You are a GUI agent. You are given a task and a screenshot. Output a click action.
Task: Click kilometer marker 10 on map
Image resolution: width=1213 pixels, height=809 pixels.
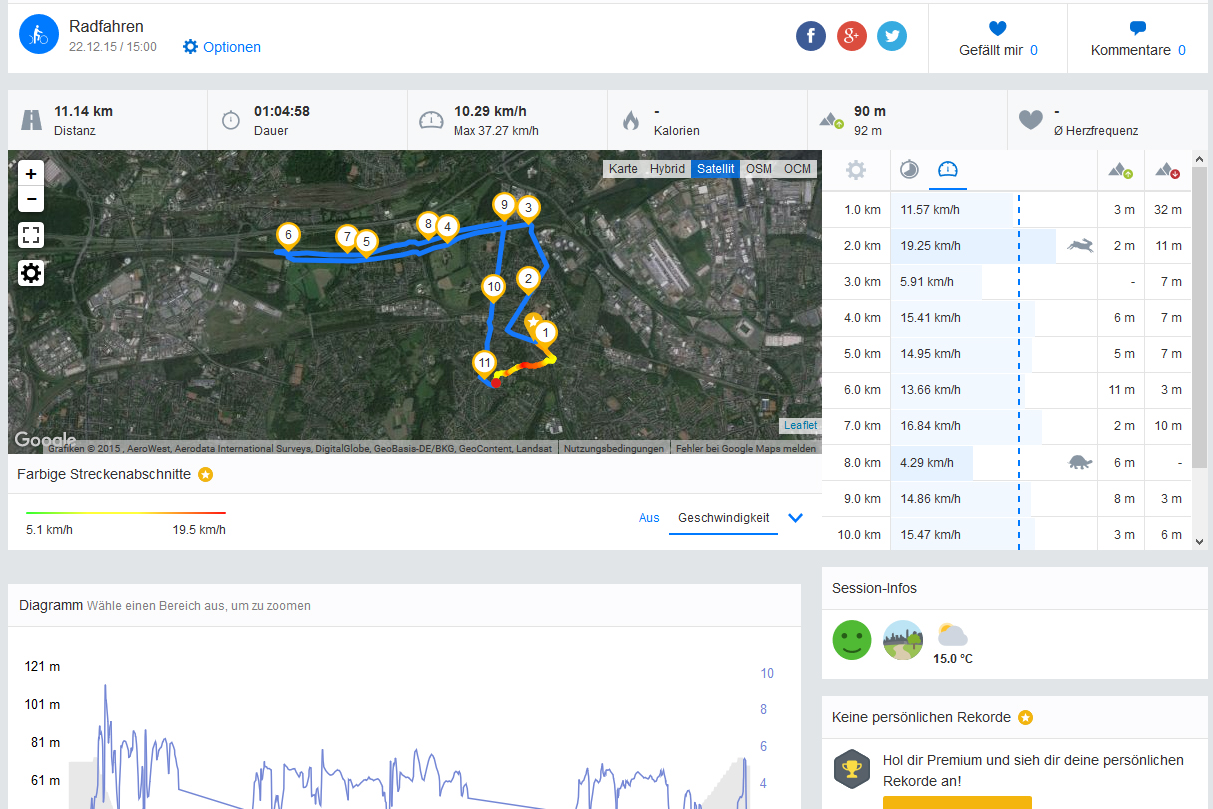[493, 289]
